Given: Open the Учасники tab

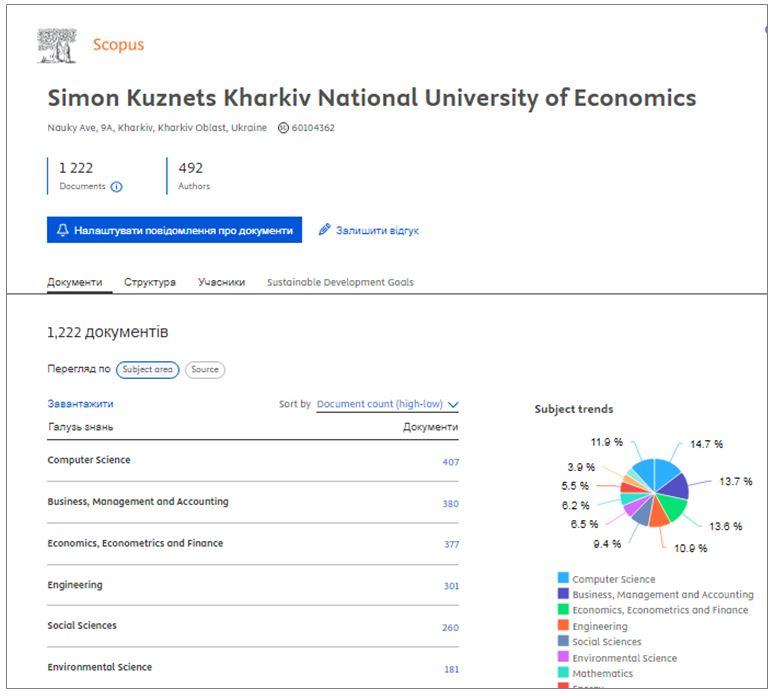Looking at the screenshot, I should [221, 282].
